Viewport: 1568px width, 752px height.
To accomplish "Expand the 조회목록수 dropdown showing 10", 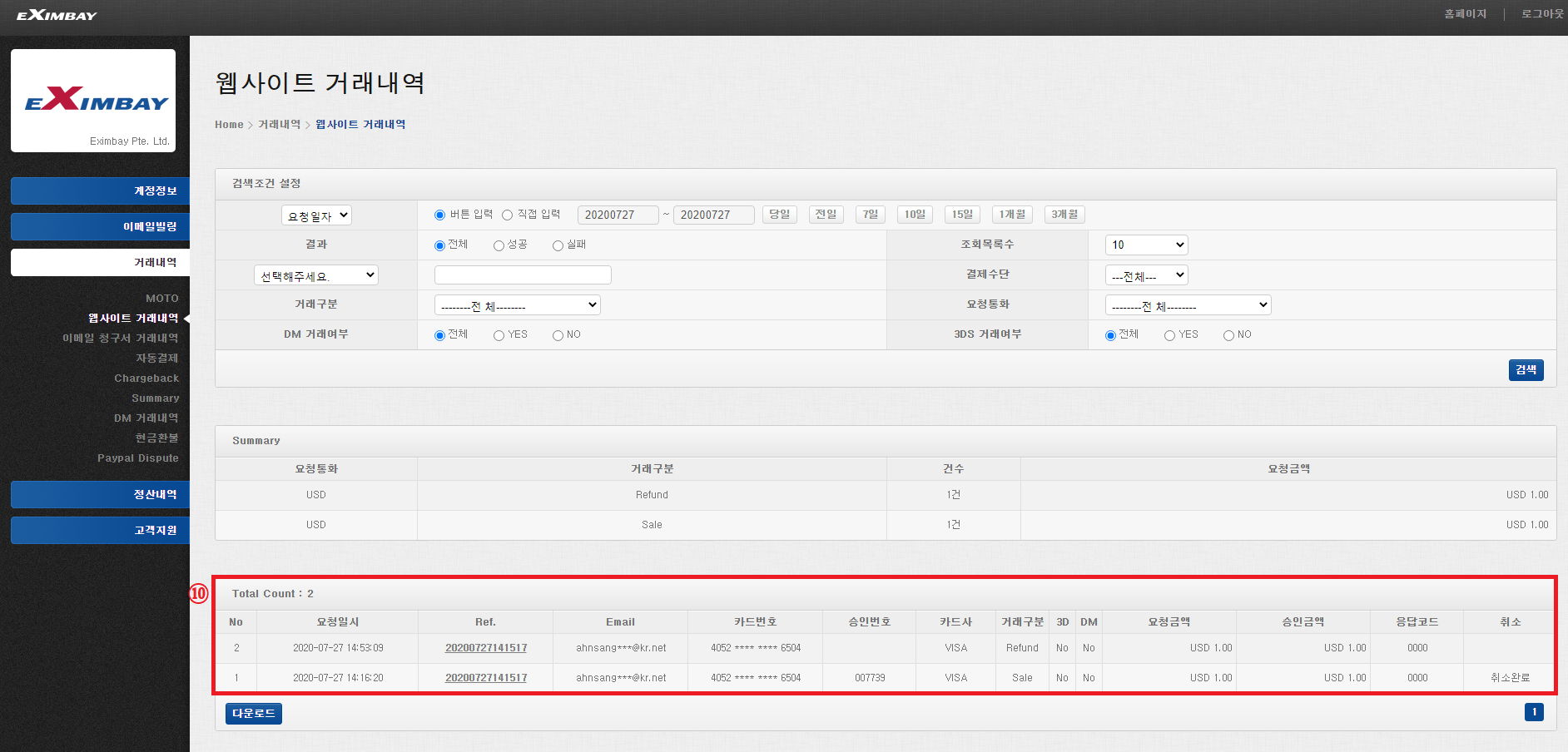I will 1146,245.
